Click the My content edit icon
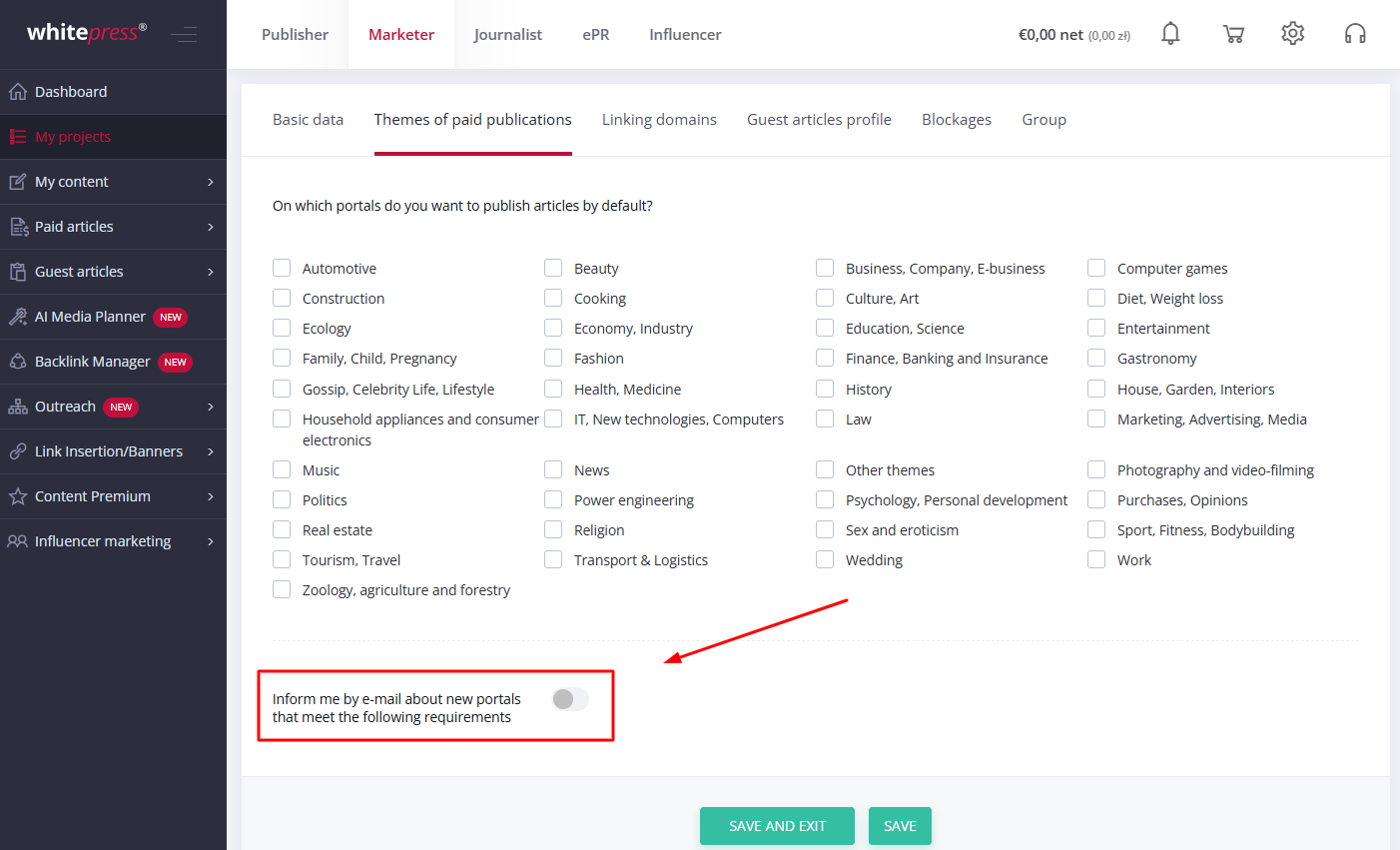1400x850 pixels. pos(18,182)
